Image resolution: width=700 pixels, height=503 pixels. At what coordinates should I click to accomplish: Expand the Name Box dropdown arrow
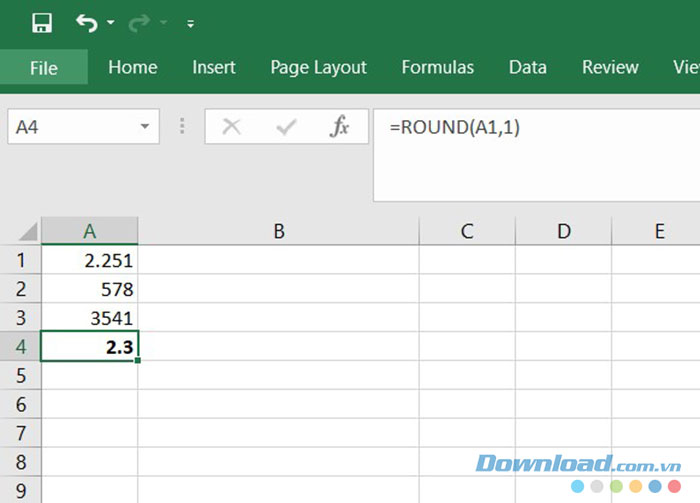[146, 127]
